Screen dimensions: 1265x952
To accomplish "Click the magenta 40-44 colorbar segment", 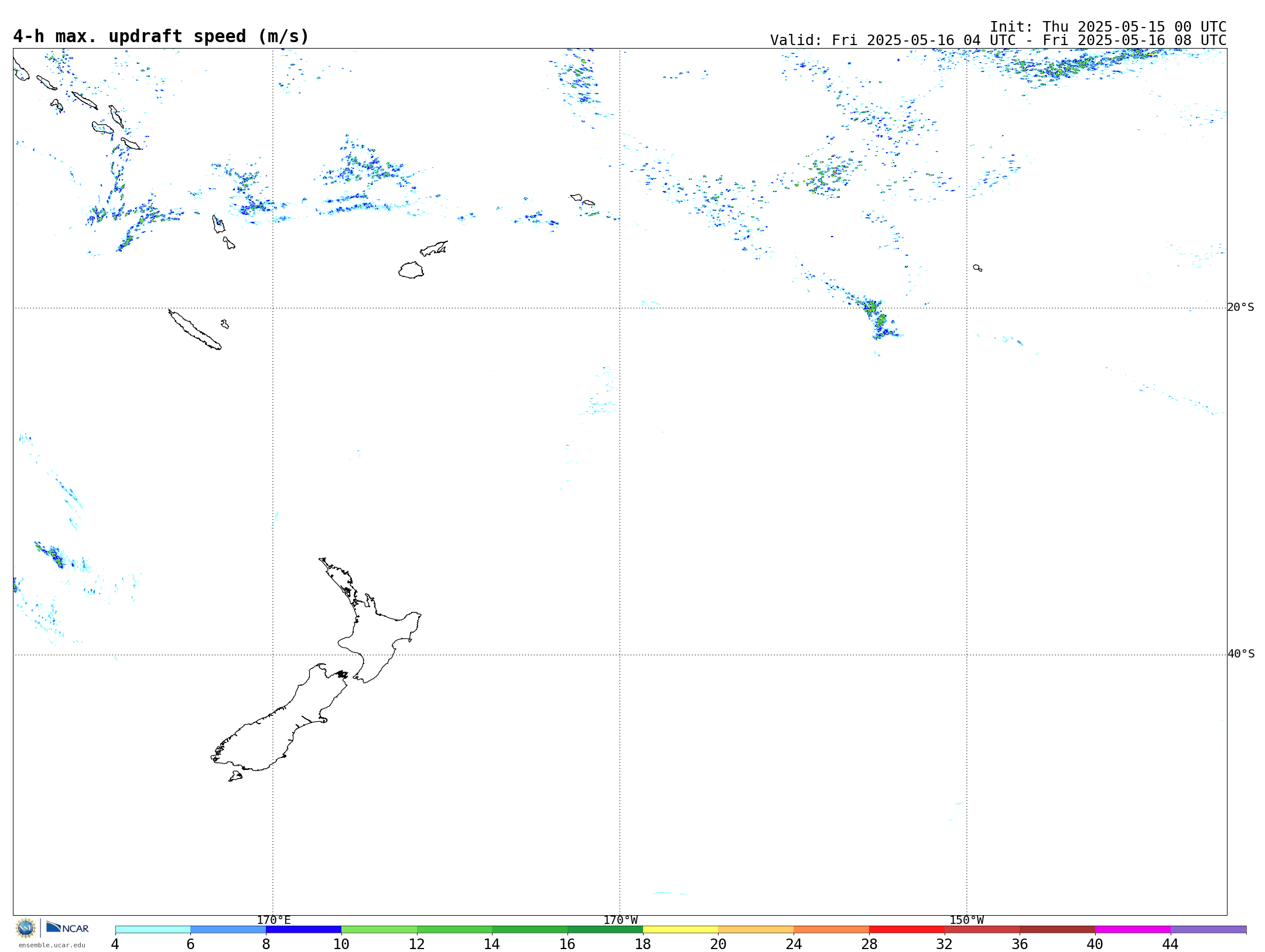I will click(x=1133, y=929).
